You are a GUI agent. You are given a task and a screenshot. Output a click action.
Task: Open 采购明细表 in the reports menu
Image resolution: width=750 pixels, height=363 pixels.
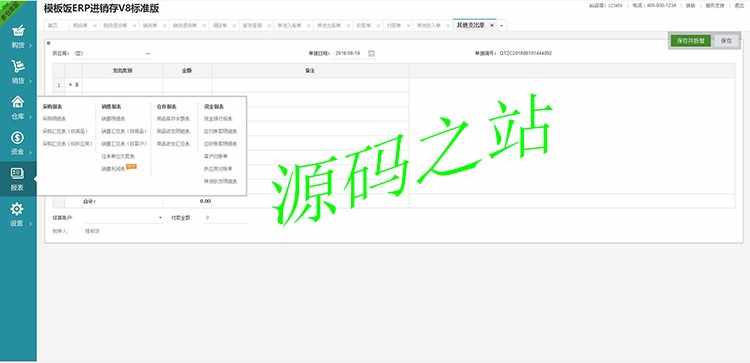pos(54,118)
